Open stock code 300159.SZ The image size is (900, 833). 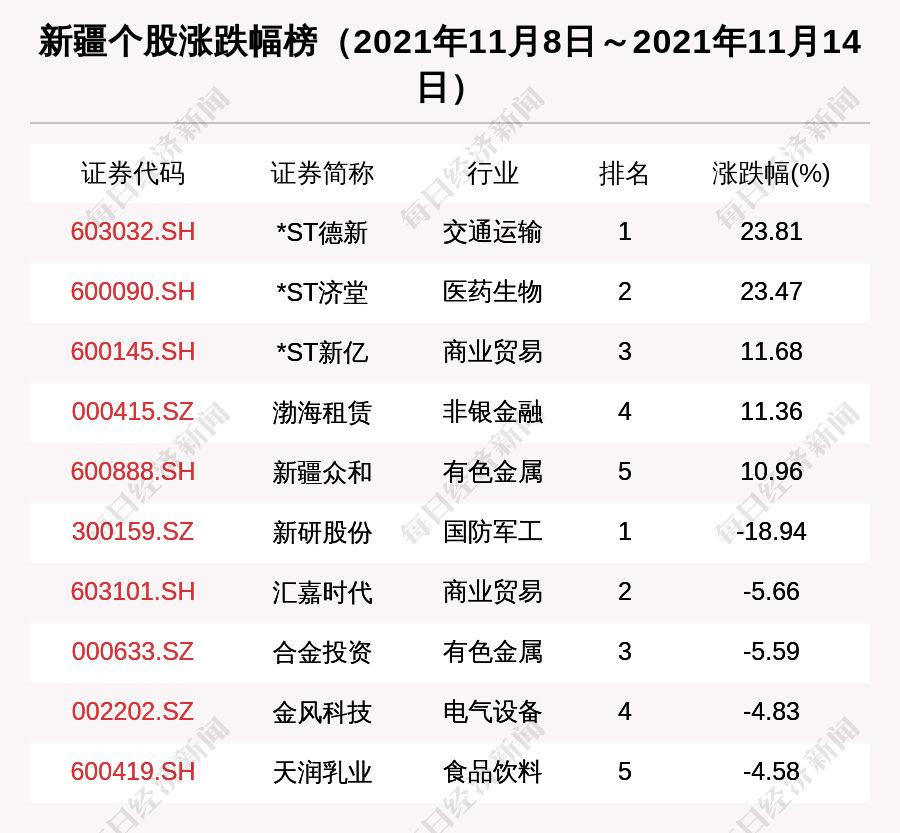[x=133, y=532]
